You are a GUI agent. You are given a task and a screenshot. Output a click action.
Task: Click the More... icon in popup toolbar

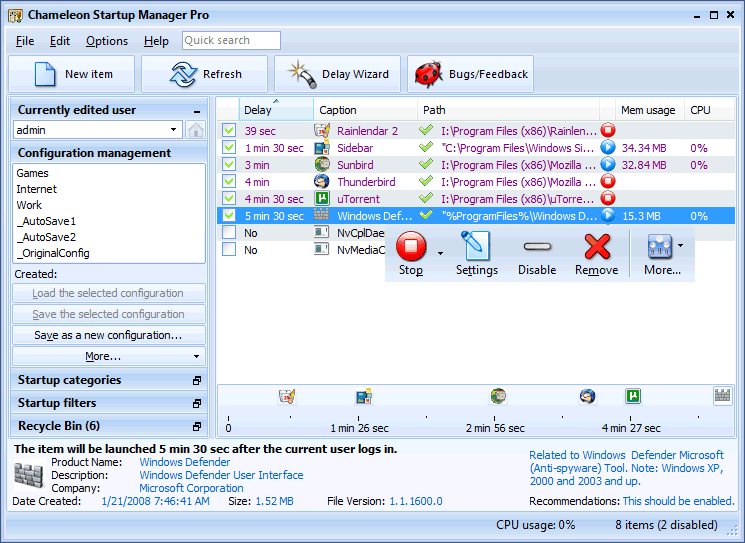tap(659, 247)
